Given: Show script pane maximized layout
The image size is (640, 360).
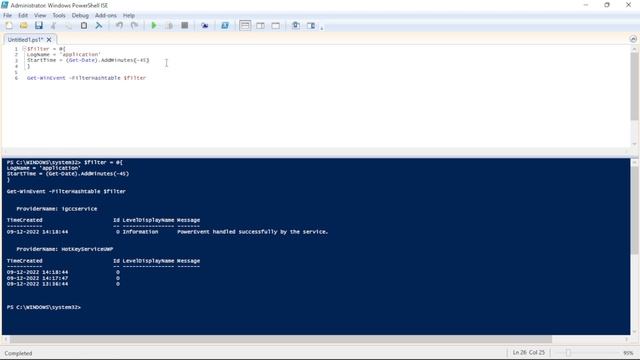Looking at the screenshot, I should coord(276,25).
